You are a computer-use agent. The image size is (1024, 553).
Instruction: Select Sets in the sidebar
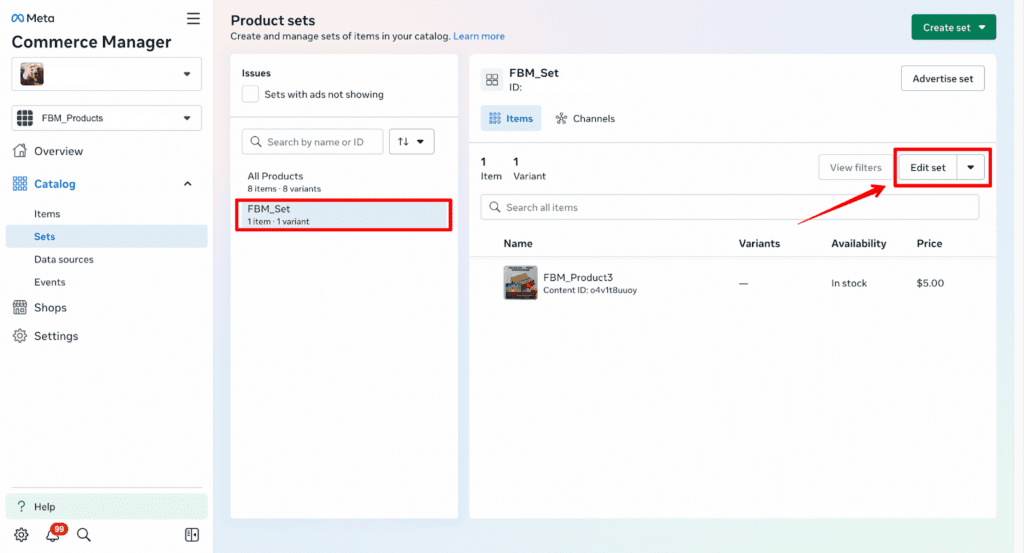coord(106,236)
